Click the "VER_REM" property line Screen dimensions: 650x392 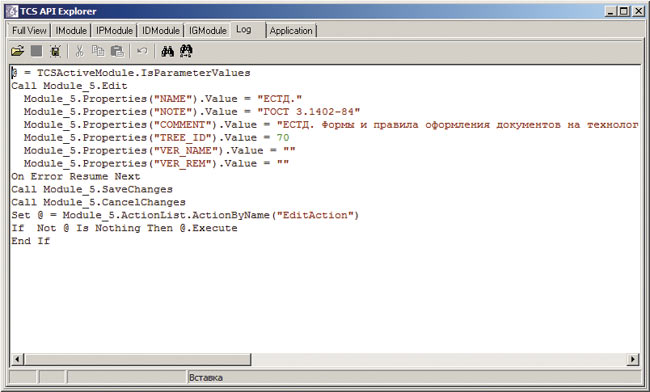[156, 163]
